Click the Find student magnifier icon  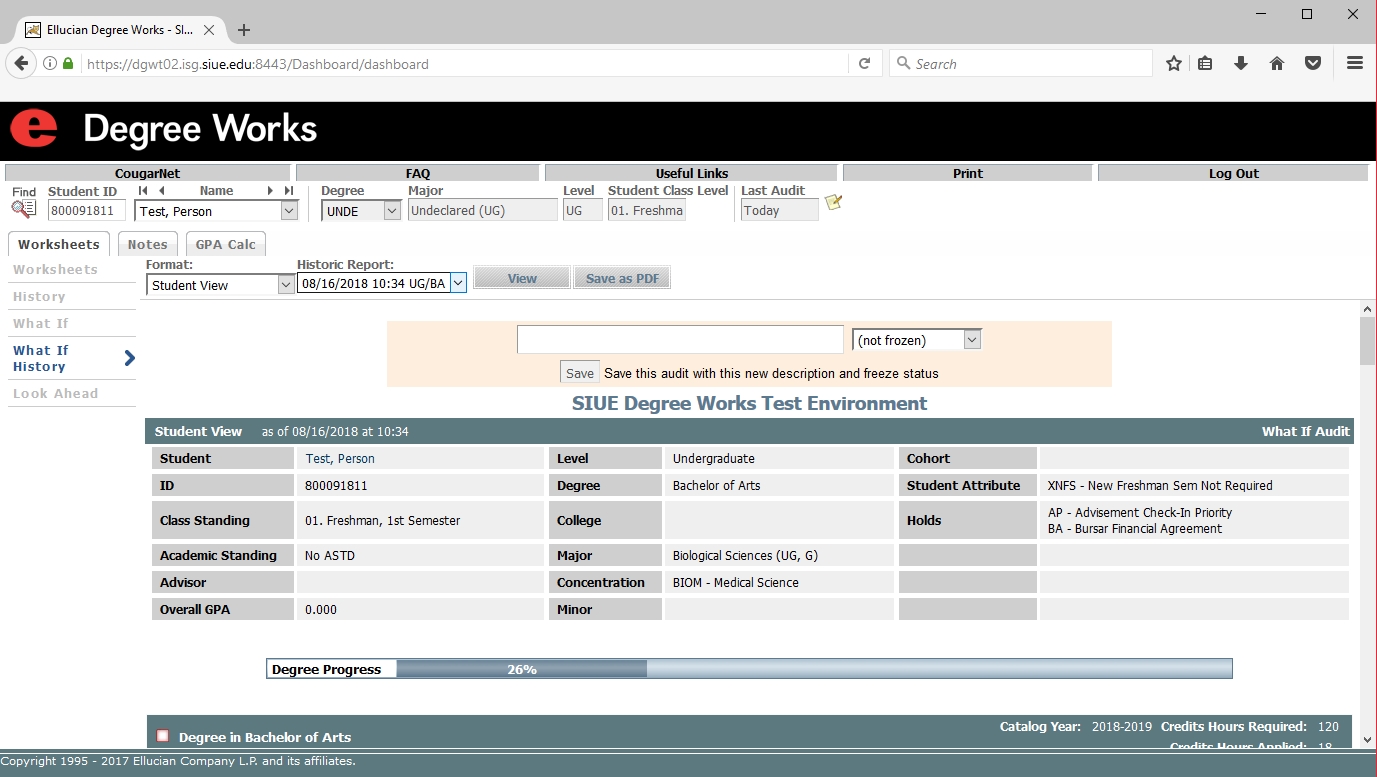tap(23, 209)
